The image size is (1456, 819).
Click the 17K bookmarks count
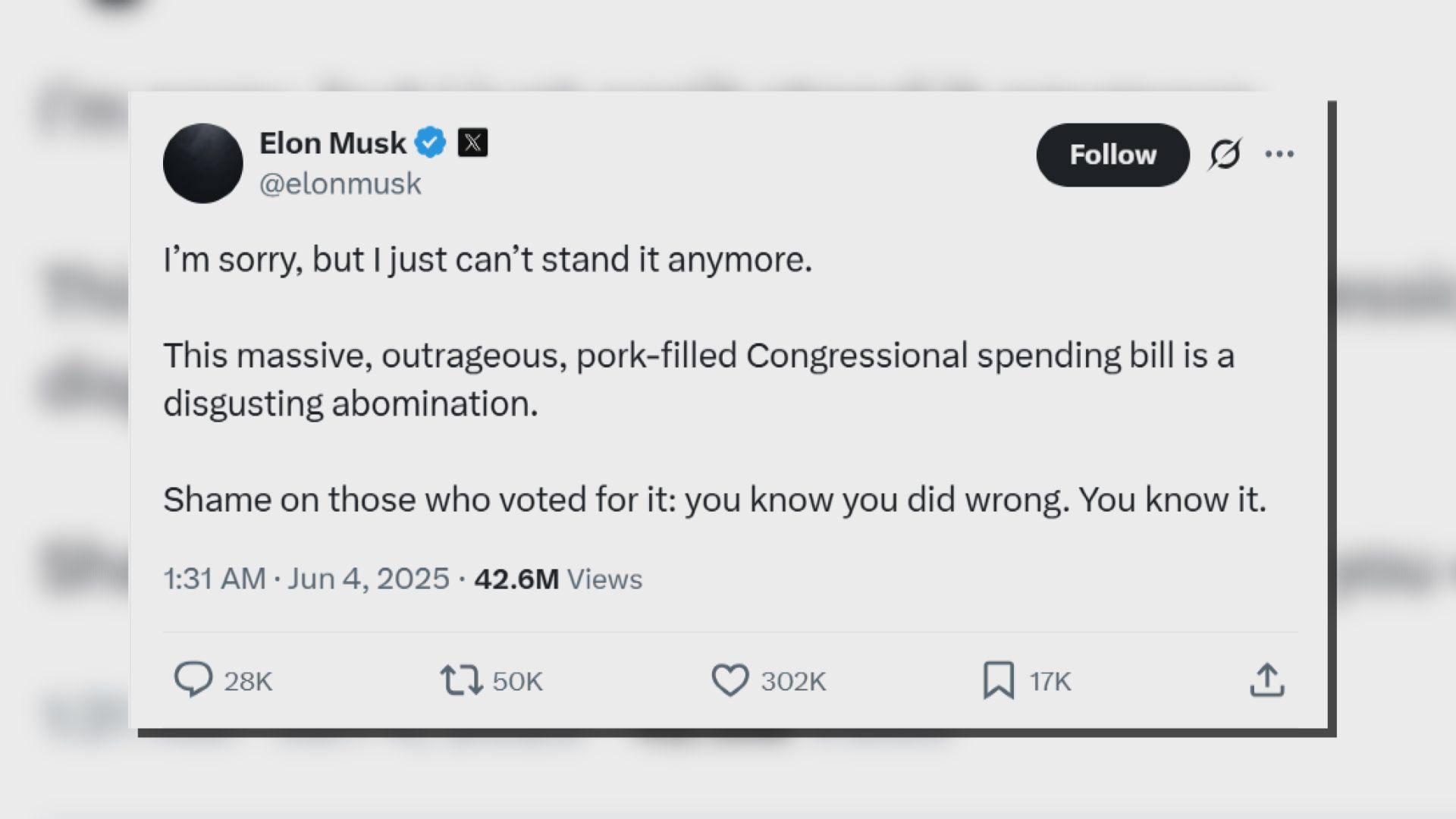coord(1050,681)
